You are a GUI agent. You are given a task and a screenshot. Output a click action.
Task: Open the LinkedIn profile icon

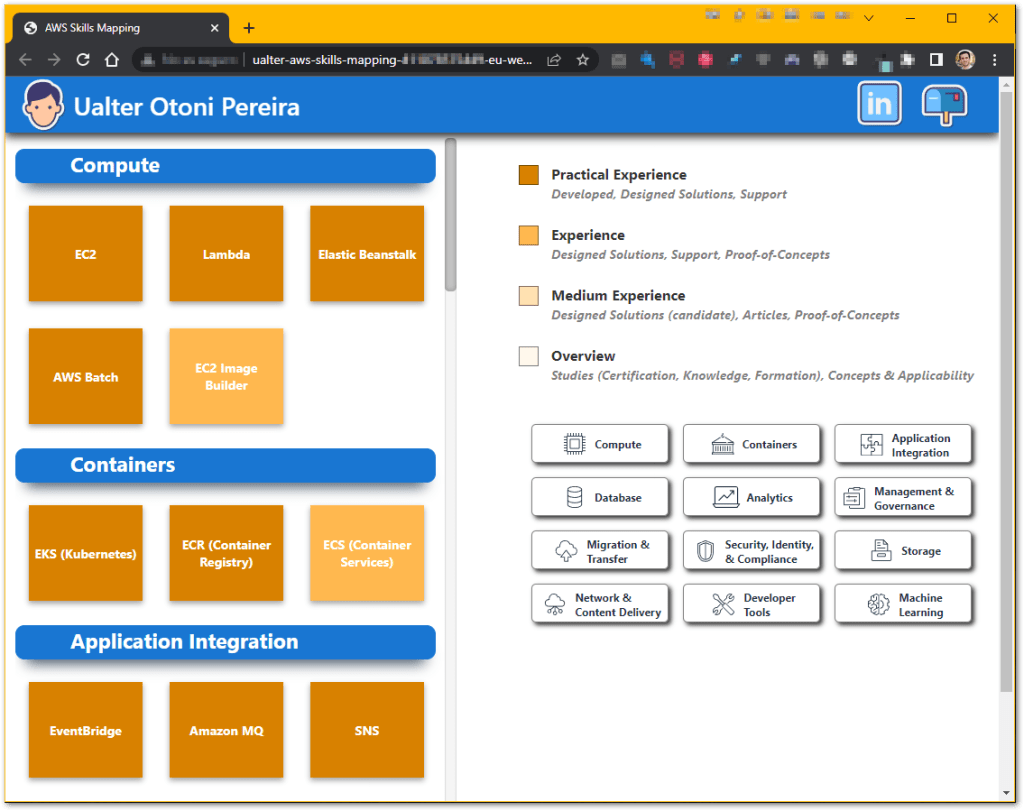tap(879, 104)
